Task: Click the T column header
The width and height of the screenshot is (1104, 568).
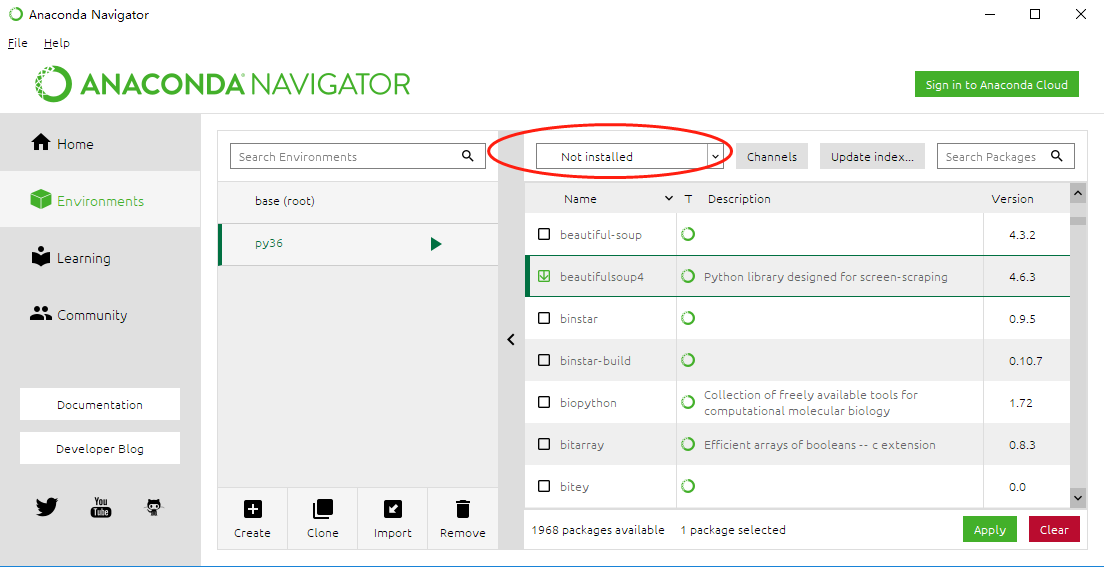Action: coord(688,199)
